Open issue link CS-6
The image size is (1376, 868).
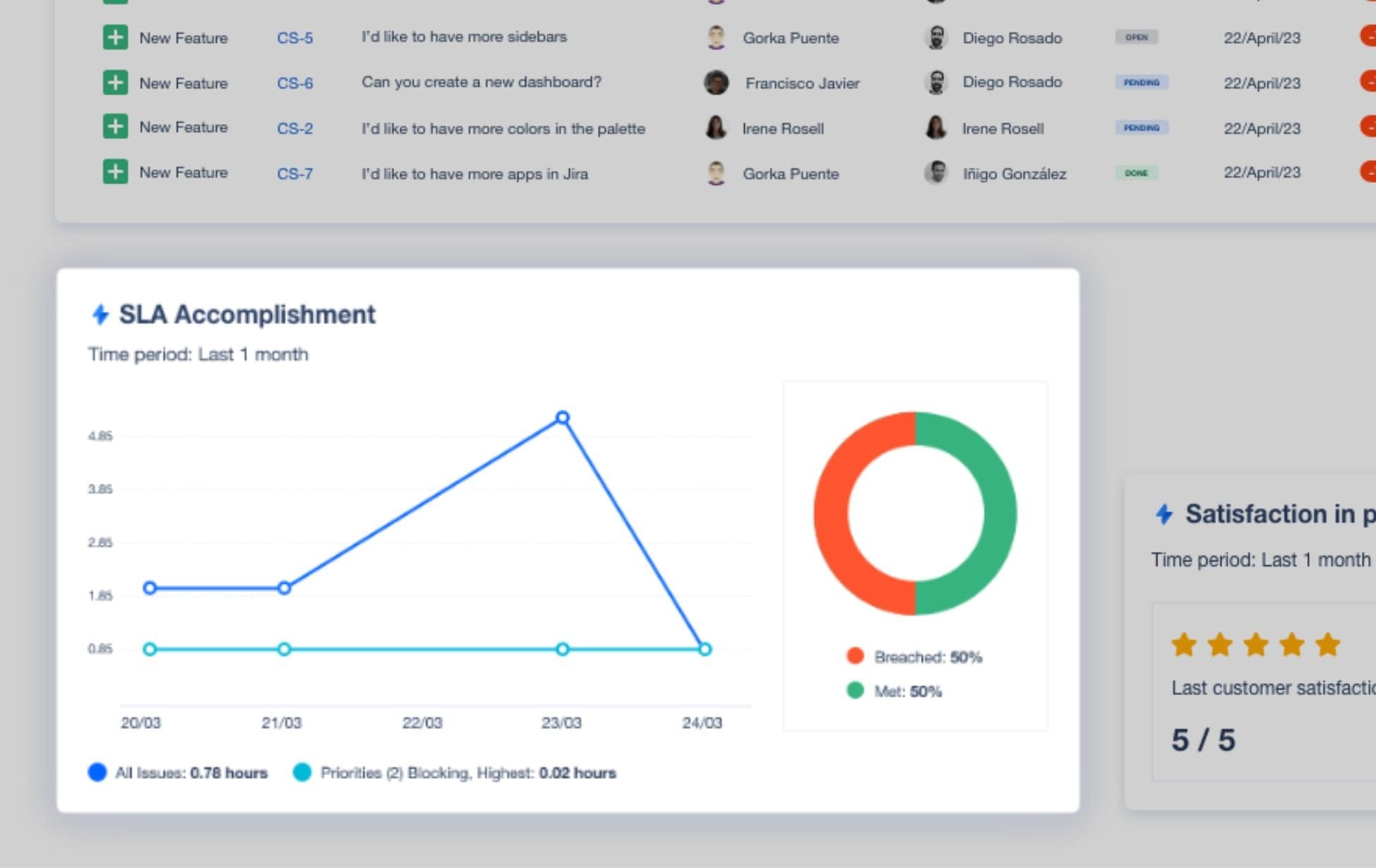tap(294, 83)
